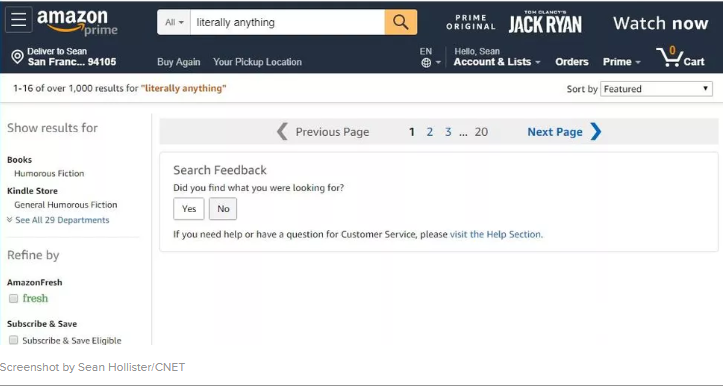726x387 pixels.
Task: Expand the Prime menu
Action: (x=621, y=62)
